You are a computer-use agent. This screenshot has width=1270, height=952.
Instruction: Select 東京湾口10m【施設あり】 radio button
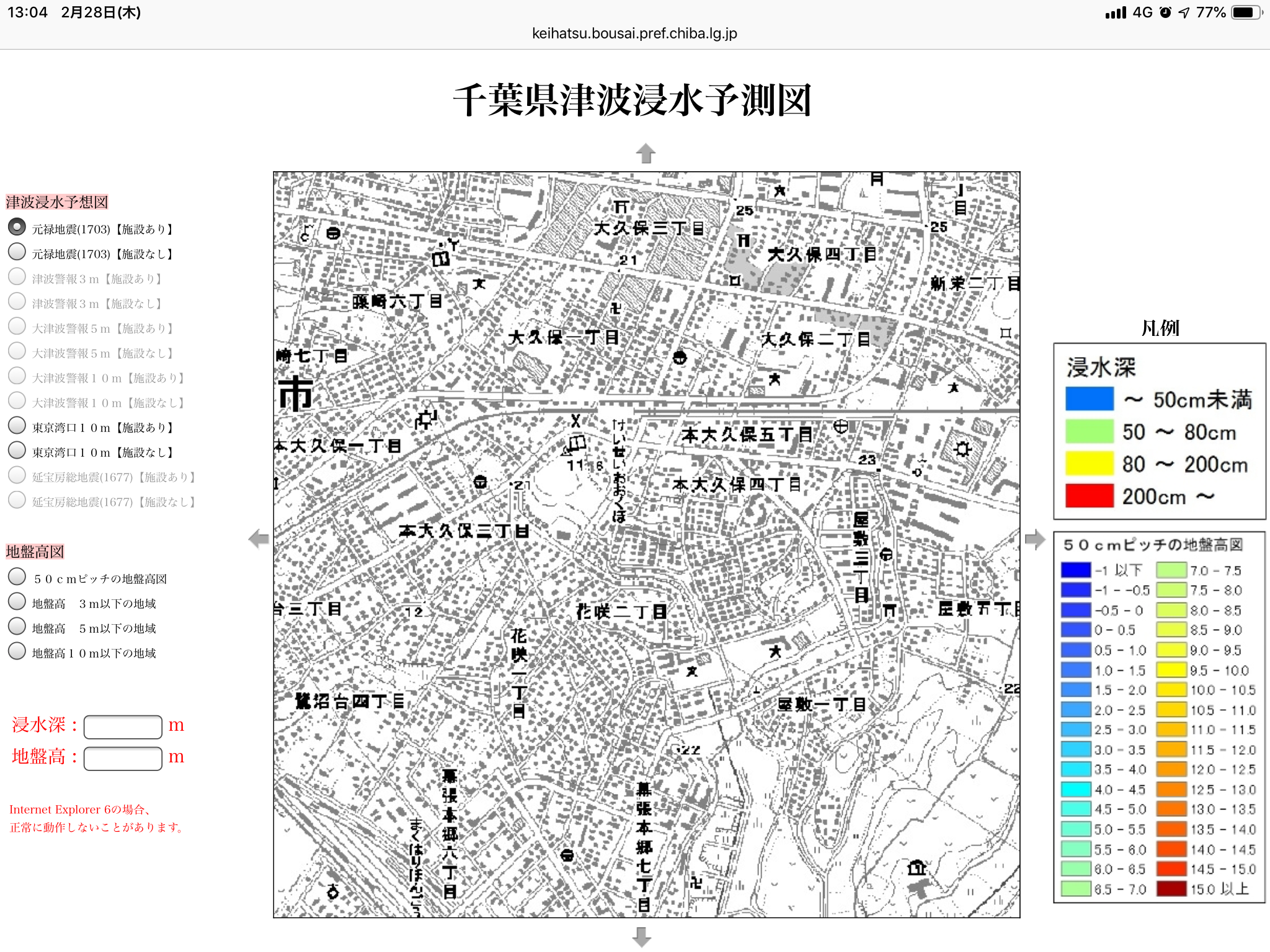(x=17, y=426)
